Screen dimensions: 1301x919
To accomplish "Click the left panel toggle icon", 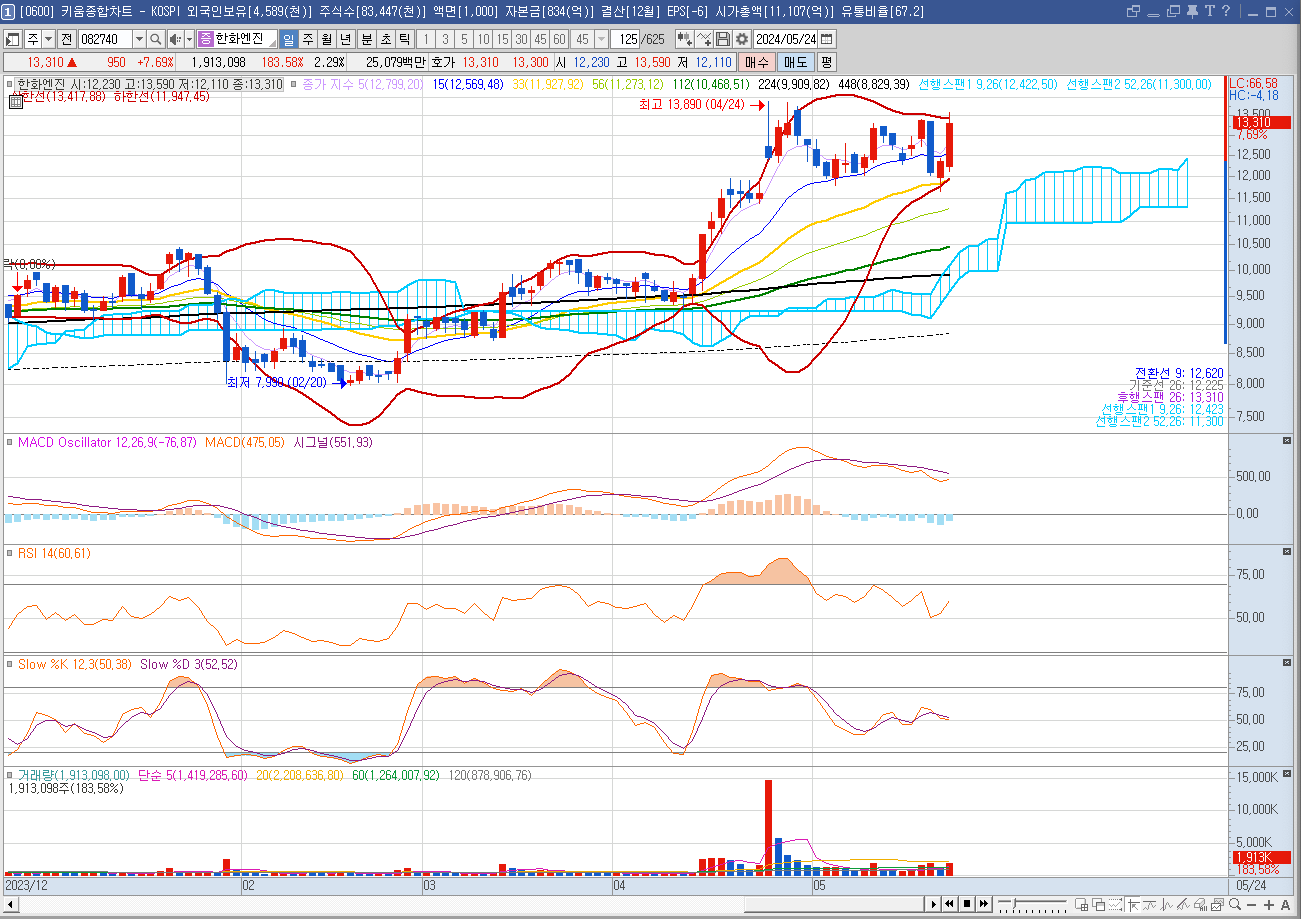I will pyautogui.click(x=13, y=39).
